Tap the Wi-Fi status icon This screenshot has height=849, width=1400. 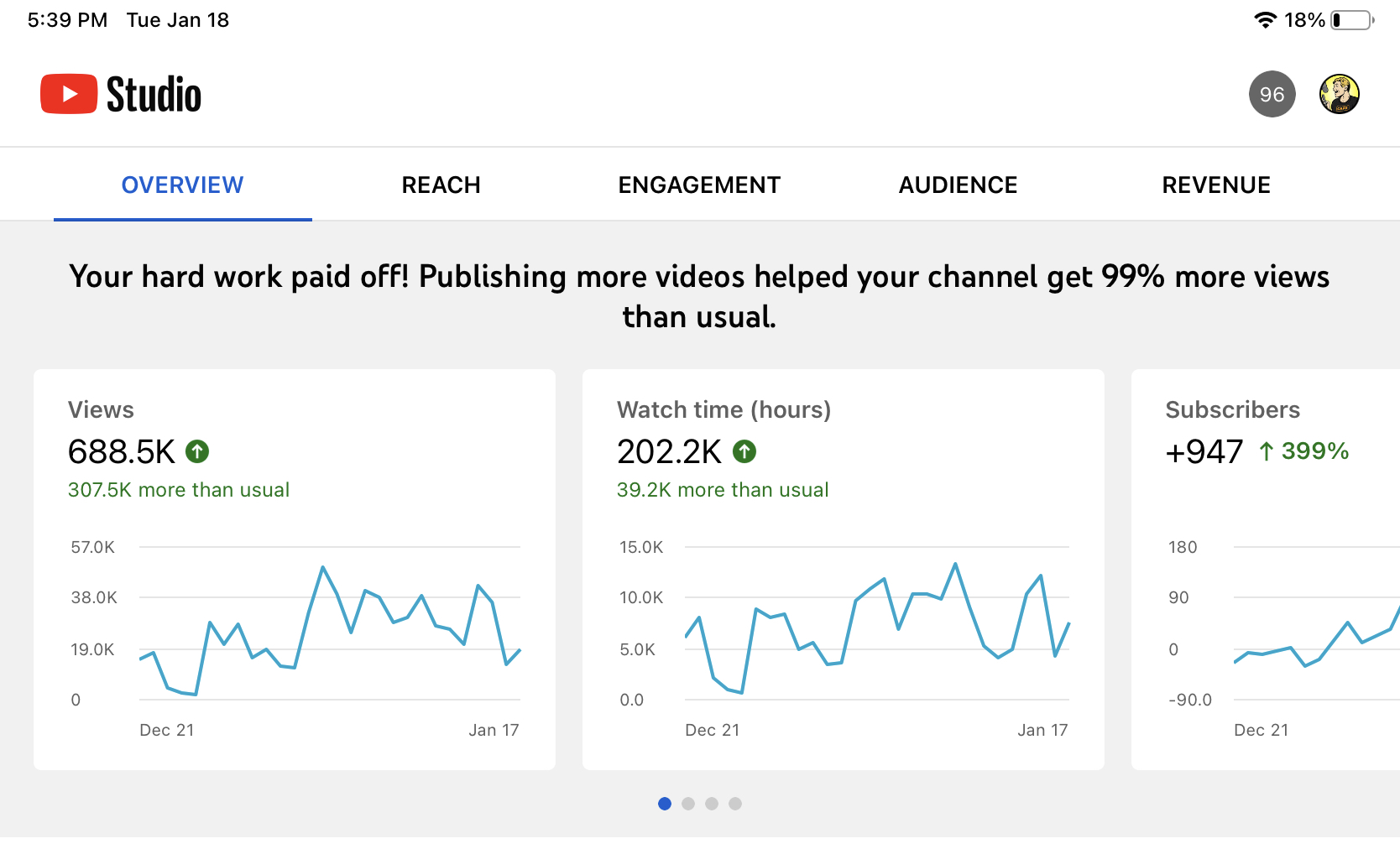click(1265, 20)
